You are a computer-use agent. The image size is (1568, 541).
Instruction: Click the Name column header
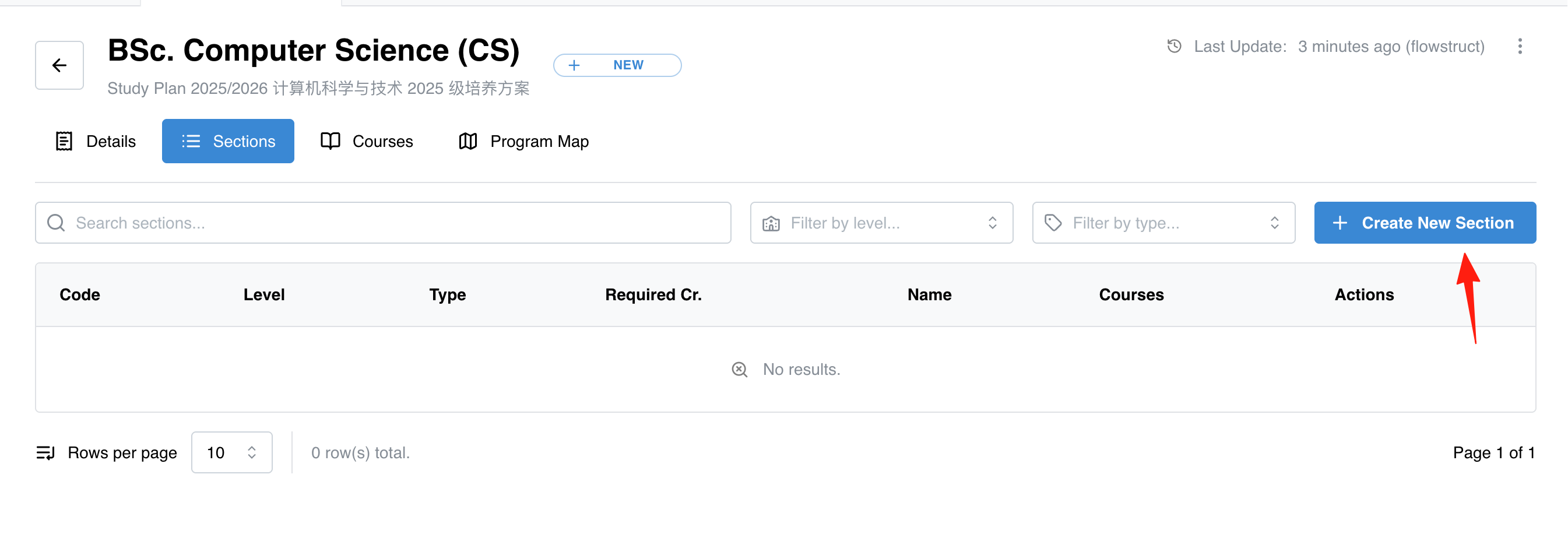[930, 294]
